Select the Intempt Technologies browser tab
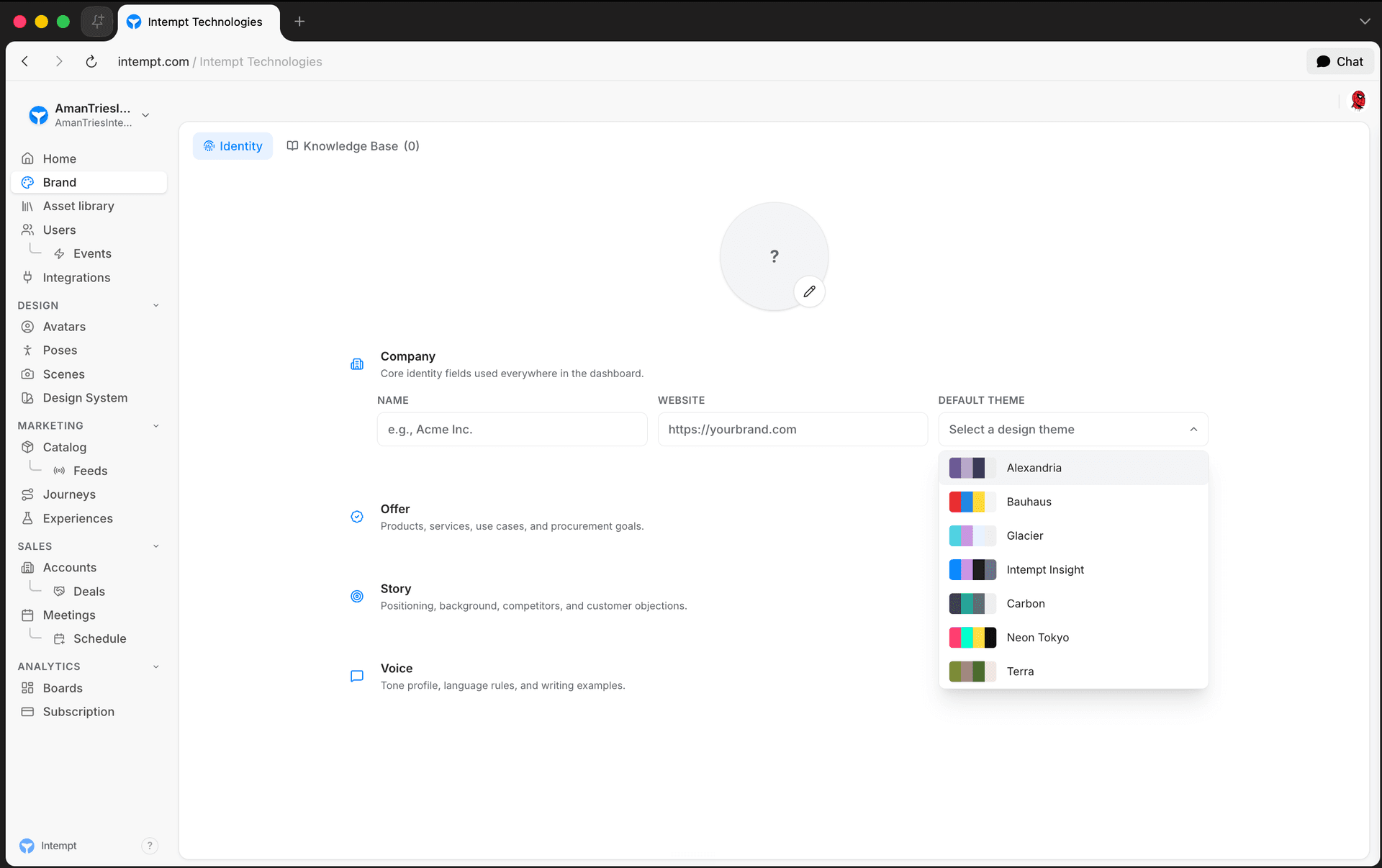Viewport: 1382px width, 868px height. point(199,22)
